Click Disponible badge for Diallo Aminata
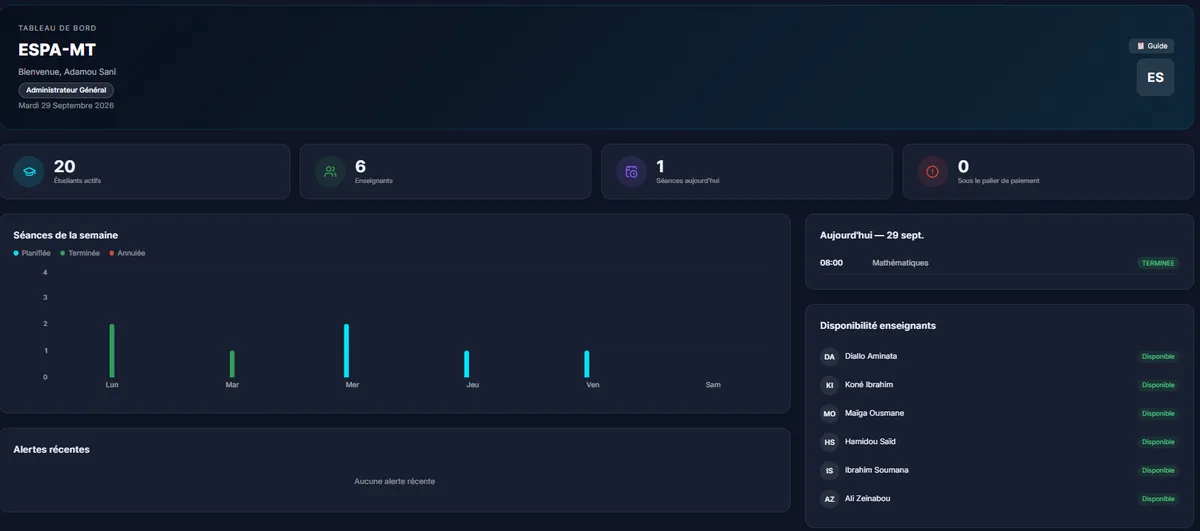The height and width of the screenshot is (531, 1200). [x=1158, y=356]
